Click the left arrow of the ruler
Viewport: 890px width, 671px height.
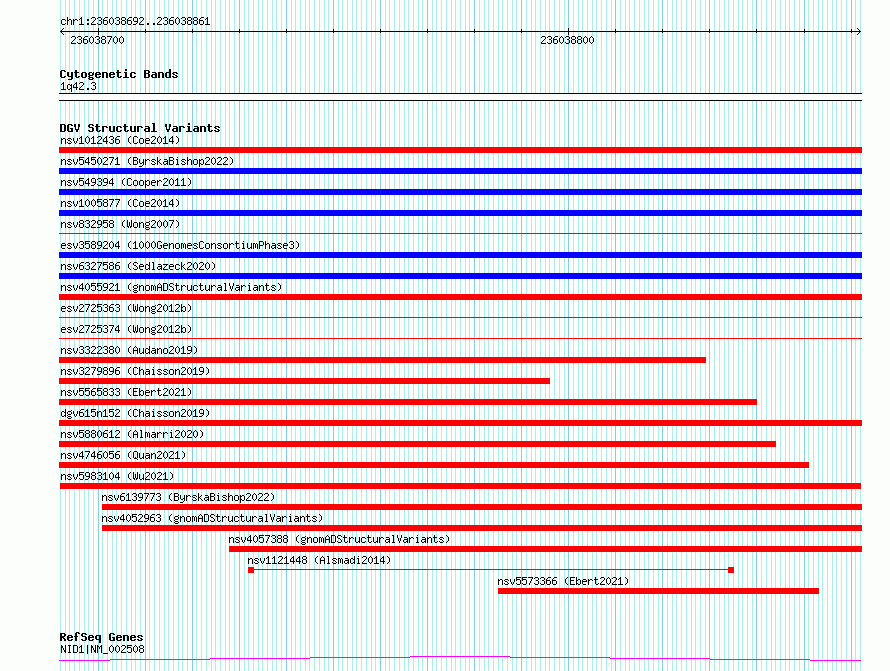point(62,32)
